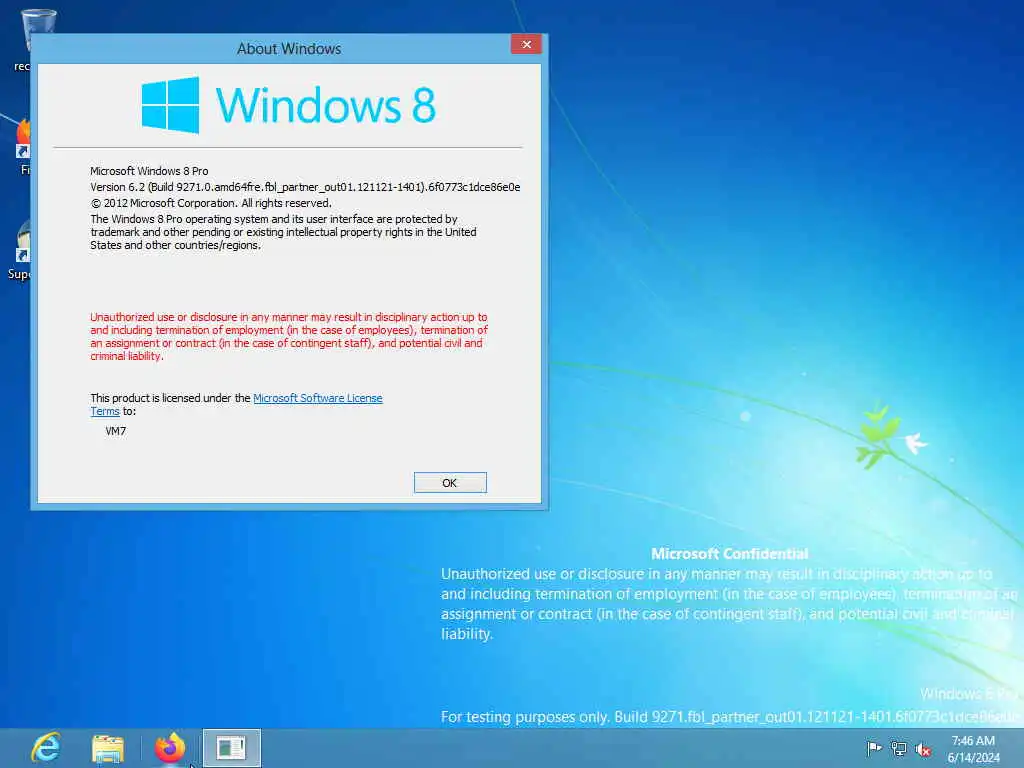Open muted volume tray icon
The image size is (1024, 768).
923,749
